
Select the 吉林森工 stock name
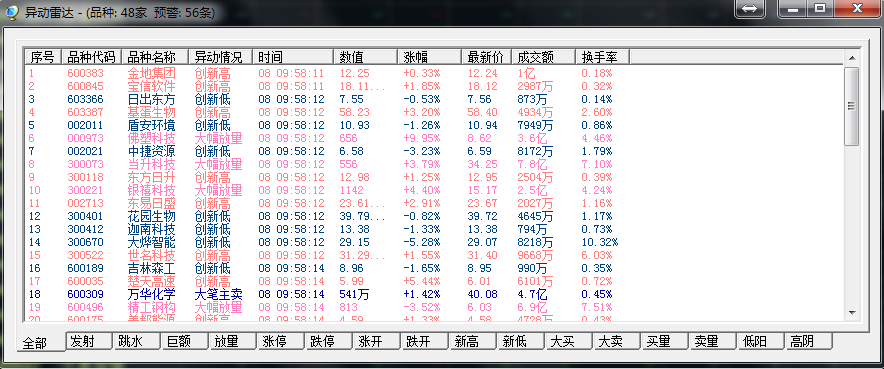[152, 268]
